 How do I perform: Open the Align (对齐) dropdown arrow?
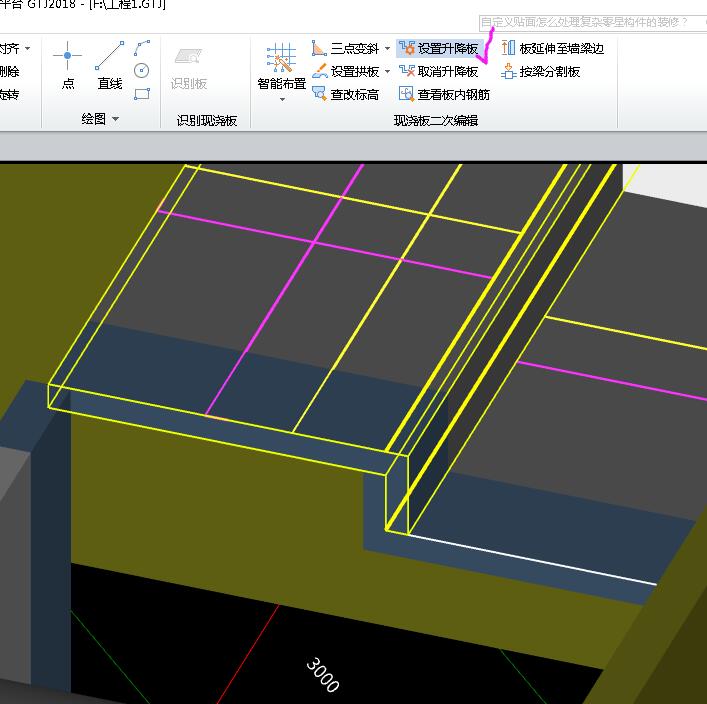coord(28,48)
